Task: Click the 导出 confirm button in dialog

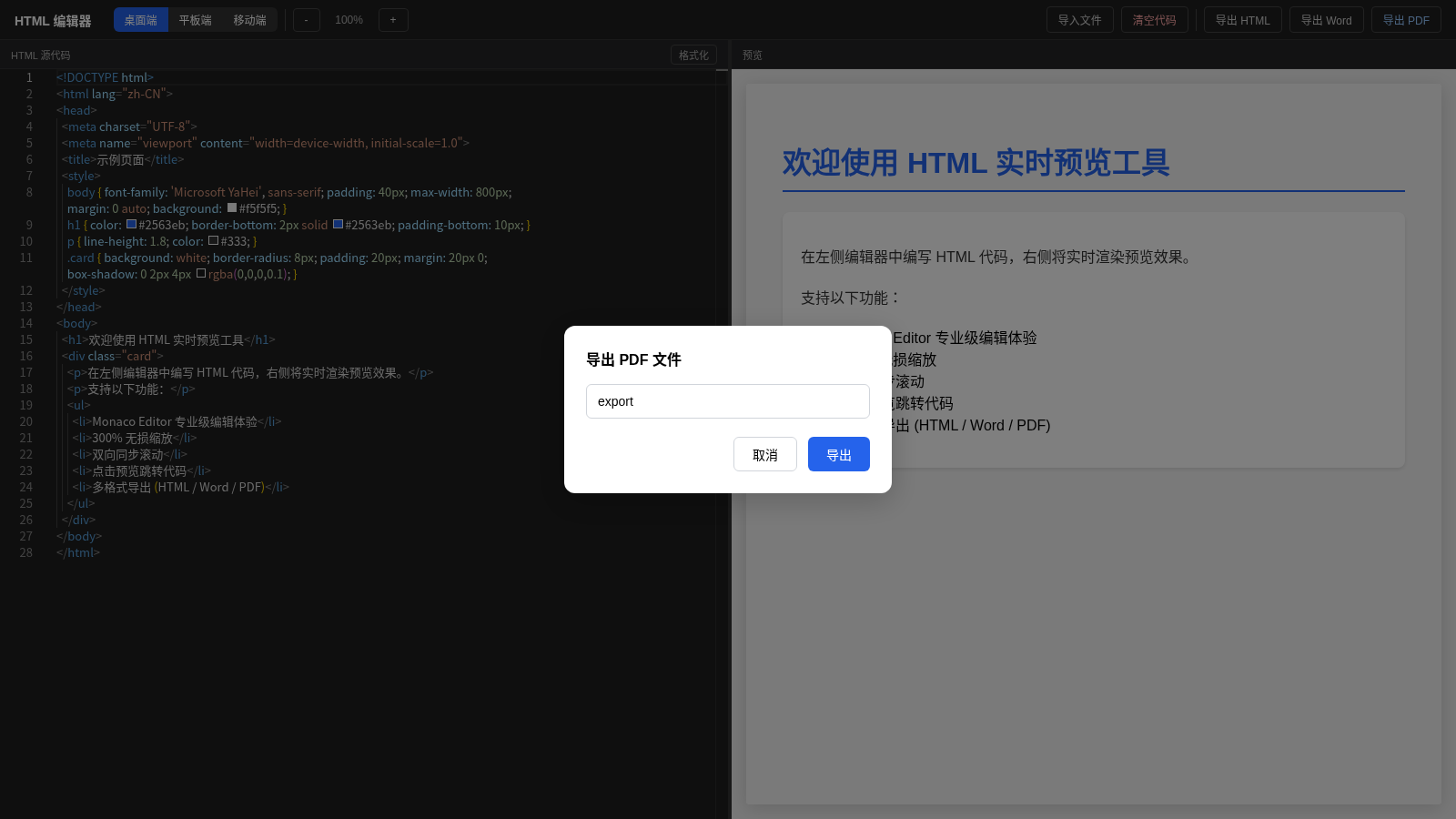Action: tap(838, 454)
